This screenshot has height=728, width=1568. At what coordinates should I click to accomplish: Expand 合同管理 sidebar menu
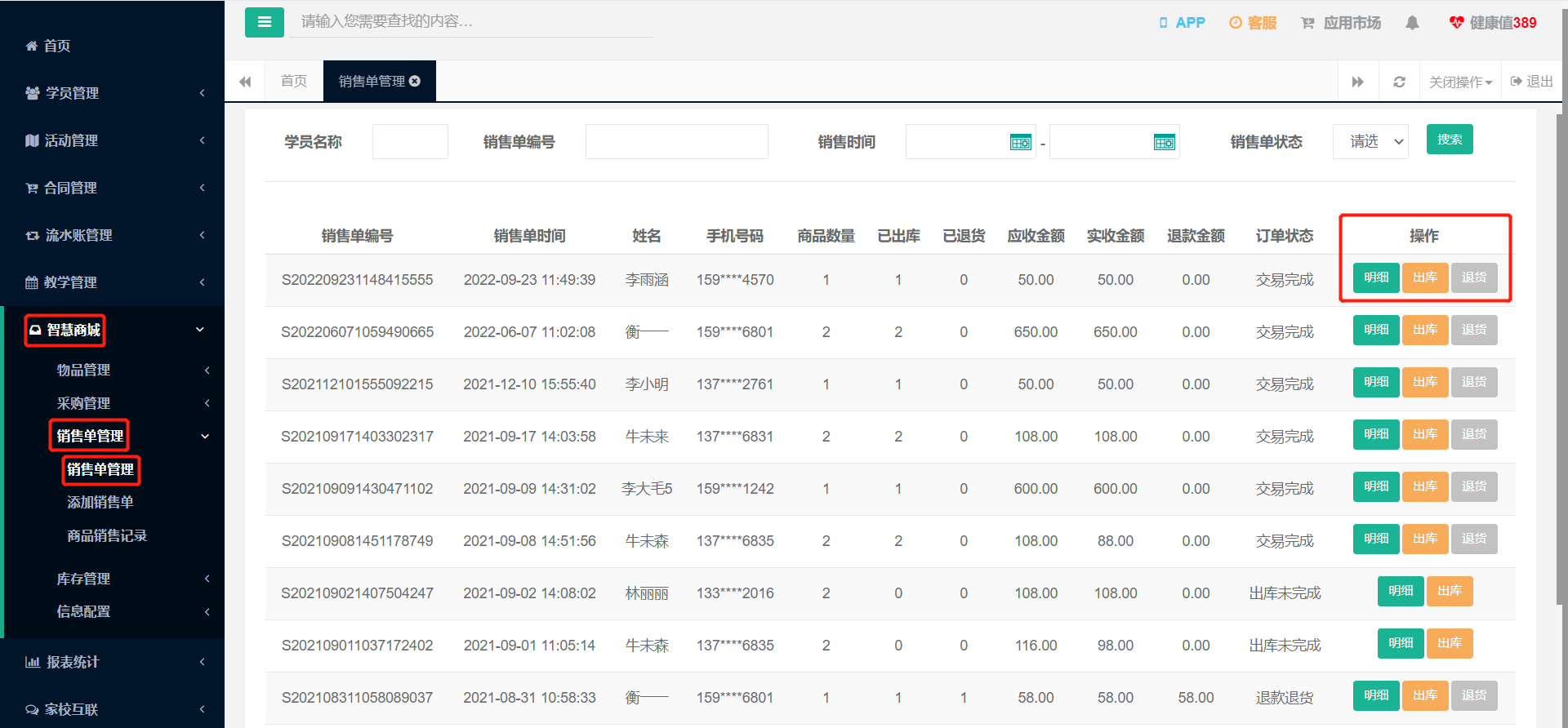click(113, 188)
